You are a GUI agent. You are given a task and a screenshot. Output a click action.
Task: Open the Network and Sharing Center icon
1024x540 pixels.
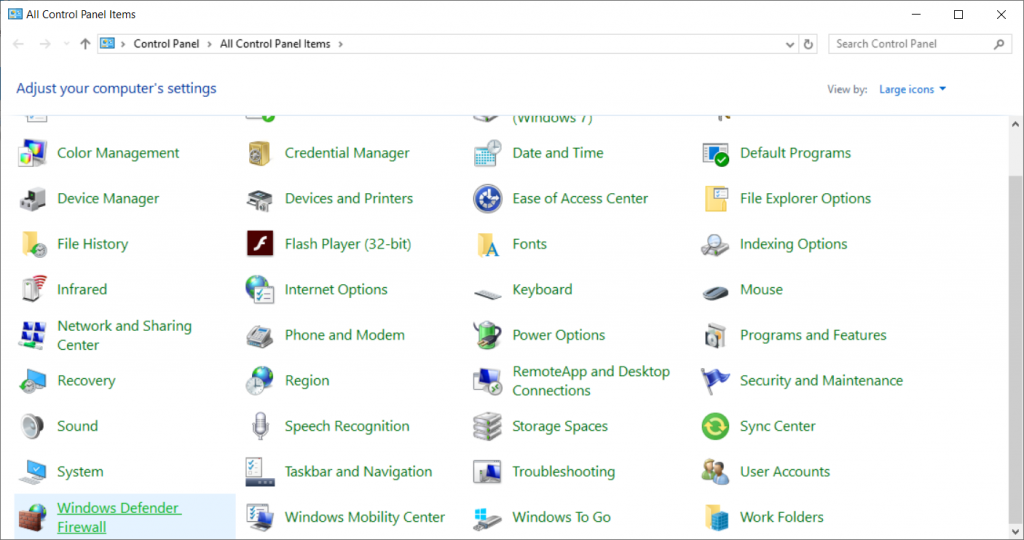[x=33, y=335]
